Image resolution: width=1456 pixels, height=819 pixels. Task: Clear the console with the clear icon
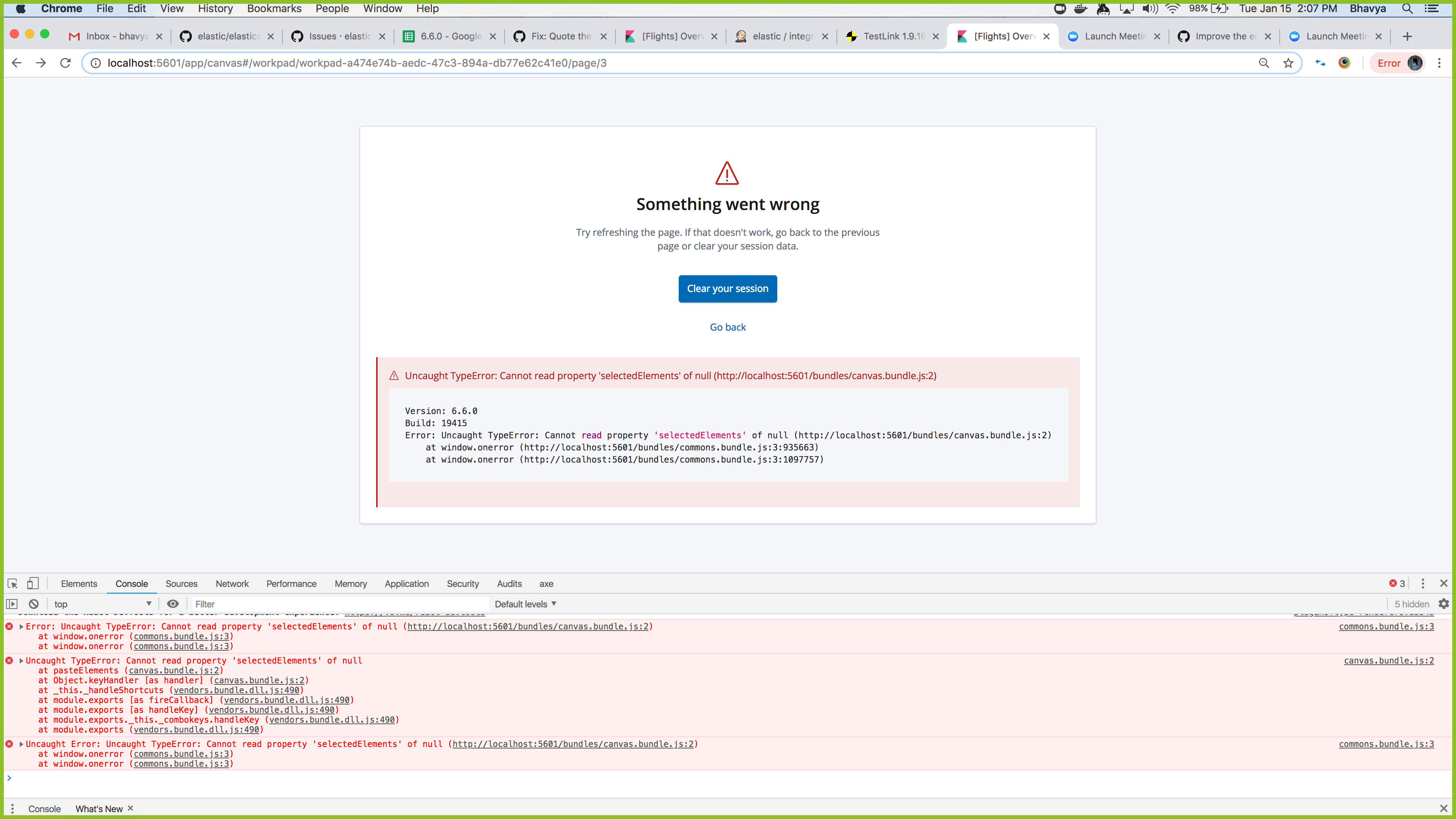click(x=33, y=604)
